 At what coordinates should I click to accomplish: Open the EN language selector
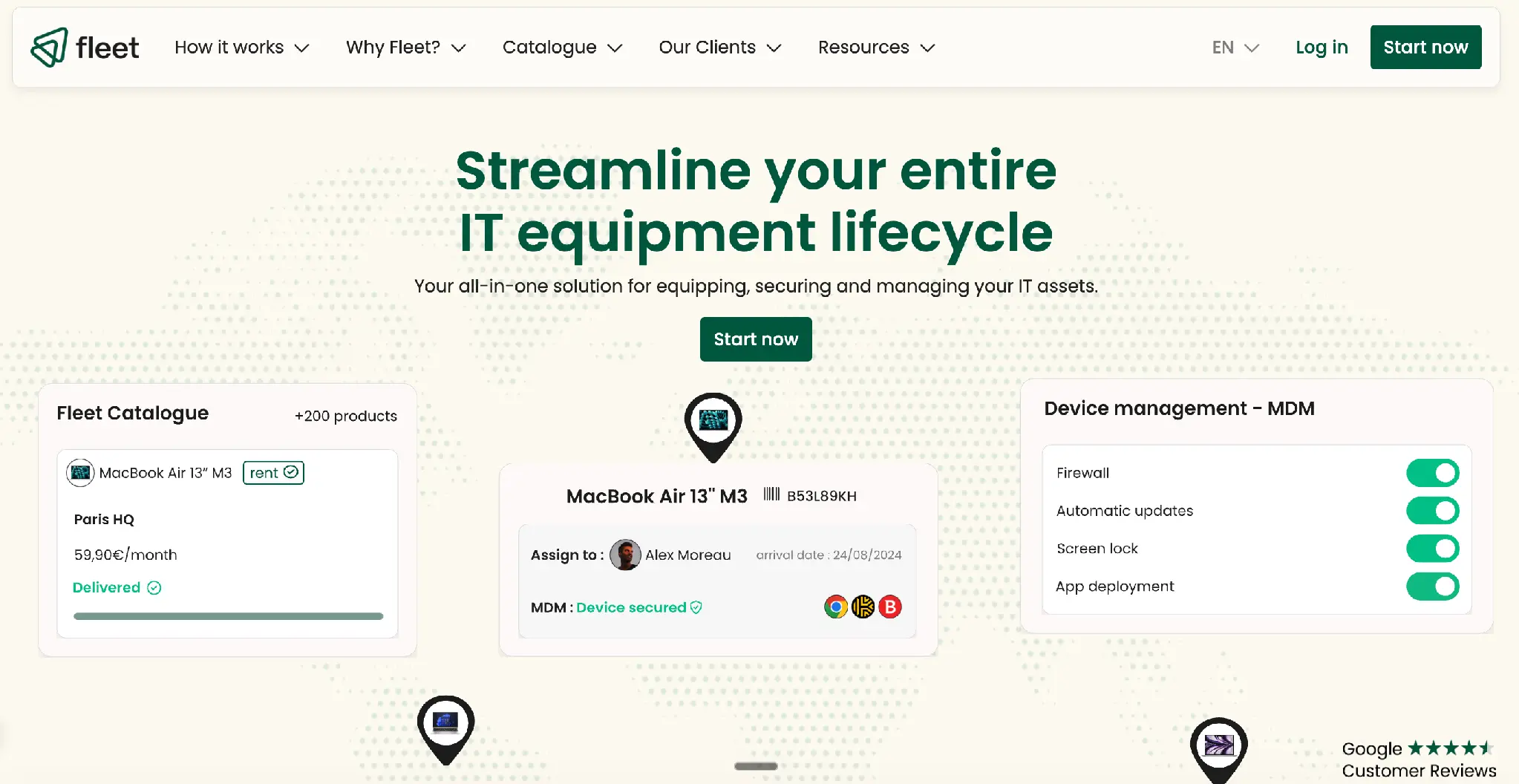tap(1235, 48)
